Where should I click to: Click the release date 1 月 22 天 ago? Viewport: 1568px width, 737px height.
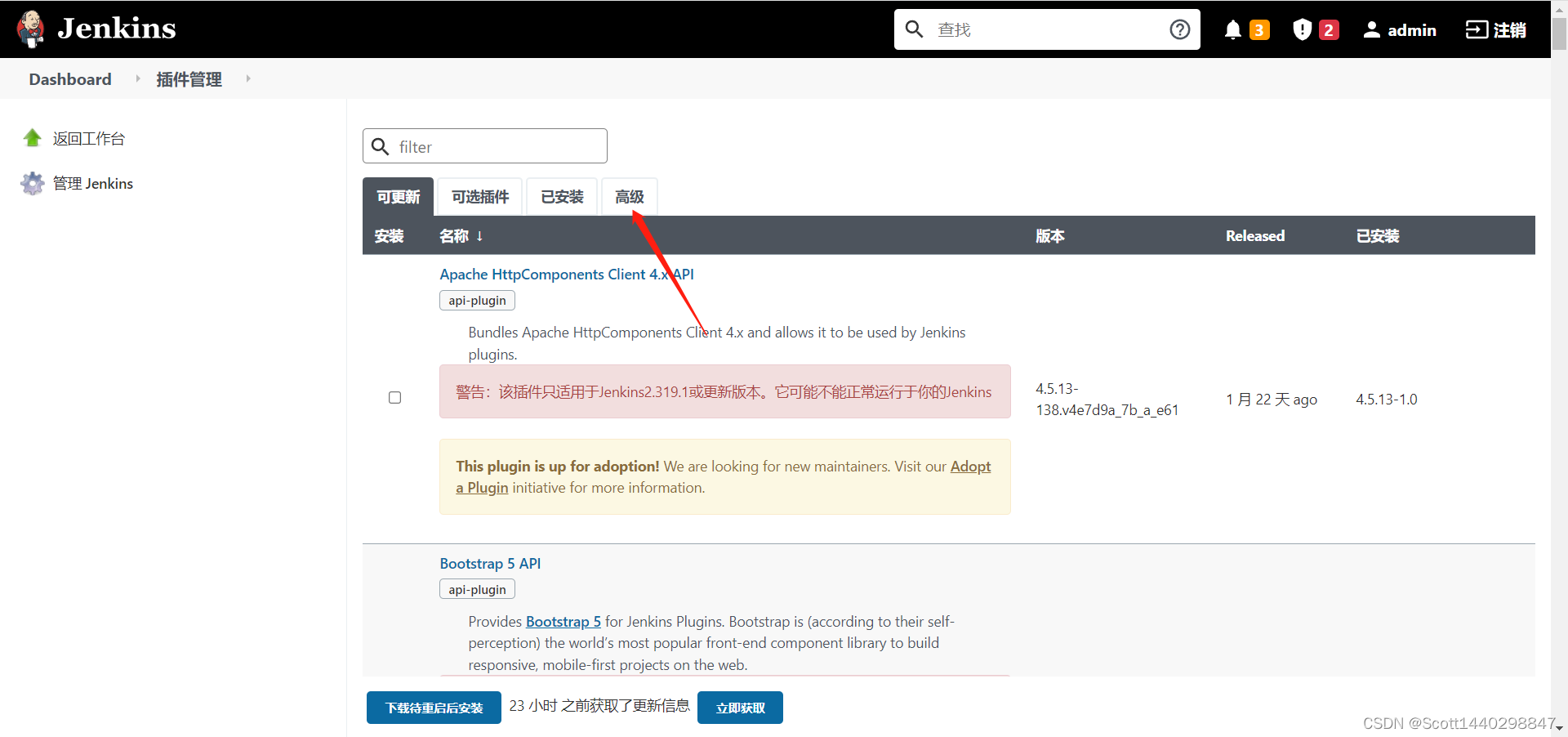point(1272,400)
